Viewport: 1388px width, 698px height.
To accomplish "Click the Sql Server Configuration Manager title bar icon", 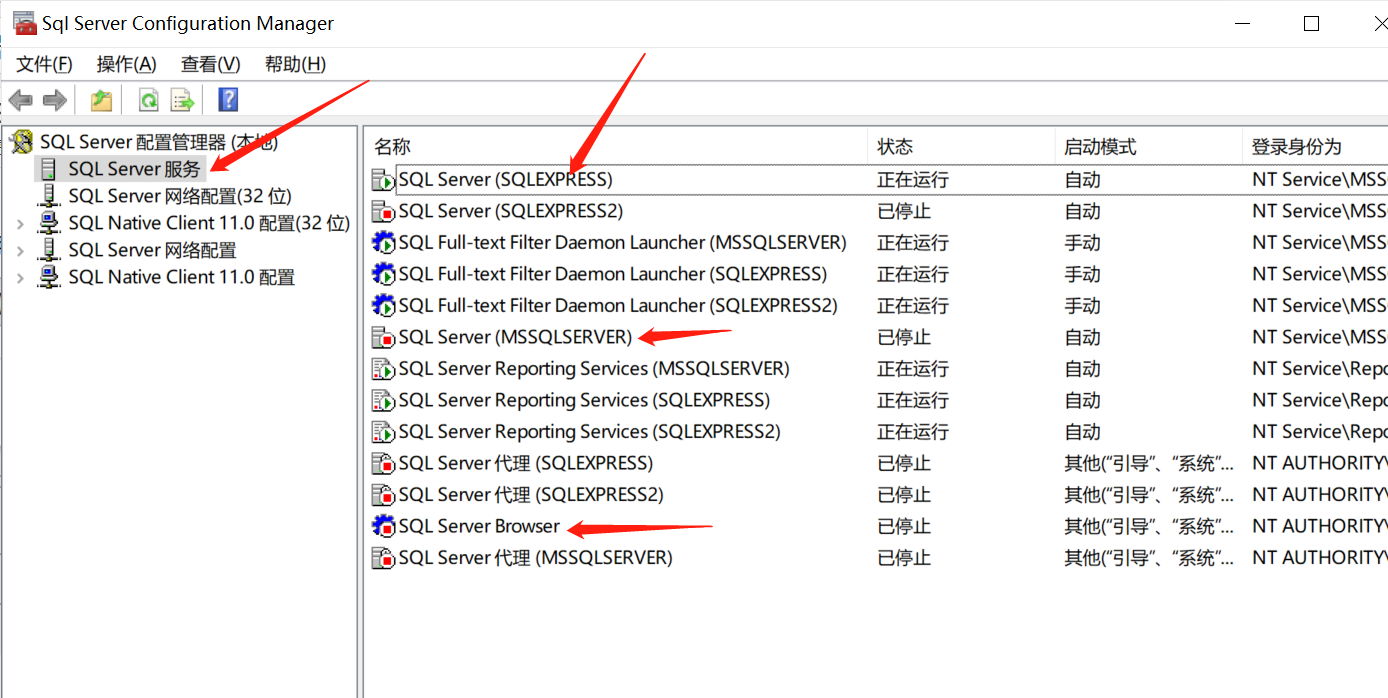I will click(25, 23).
